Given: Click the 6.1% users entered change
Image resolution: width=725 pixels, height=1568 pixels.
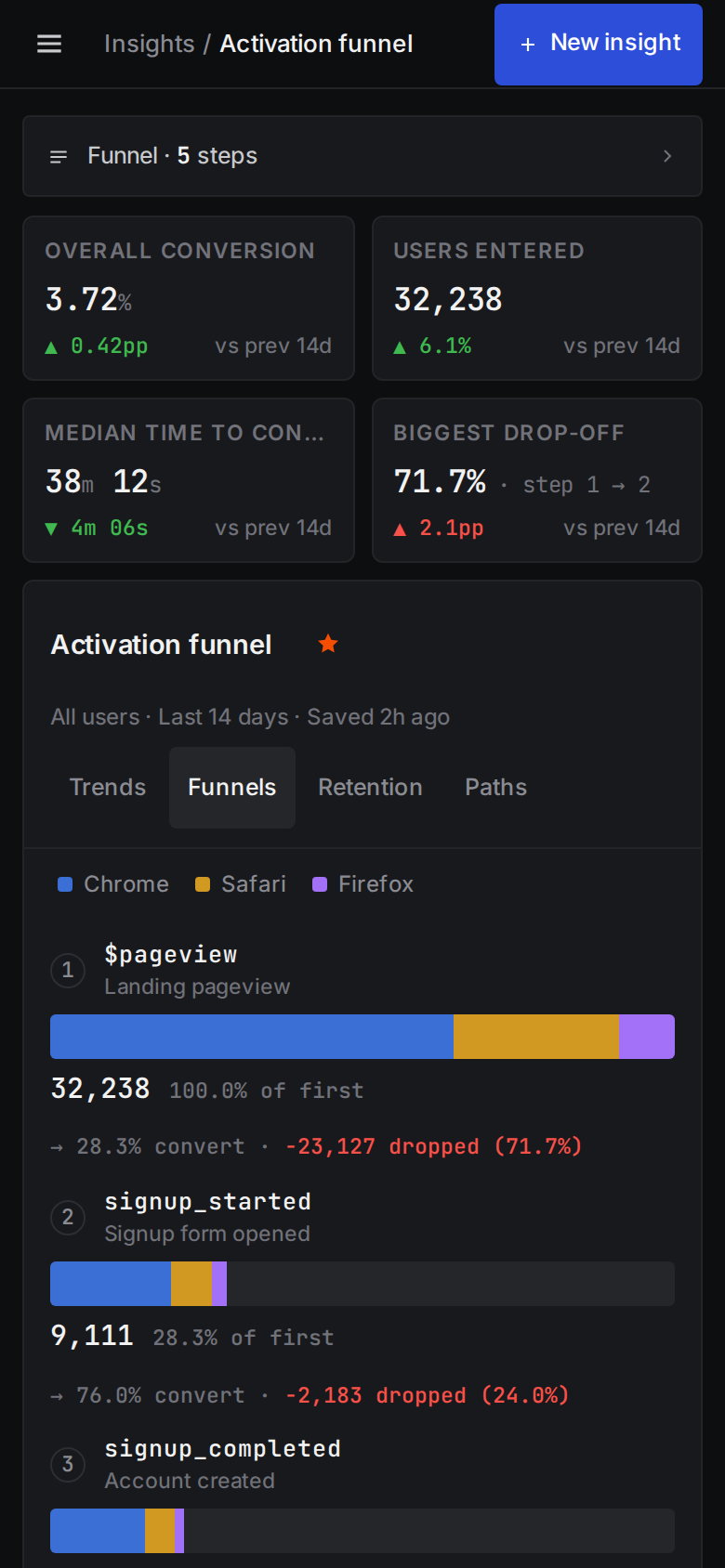Looking at the screenshot, I should (432, 346).
